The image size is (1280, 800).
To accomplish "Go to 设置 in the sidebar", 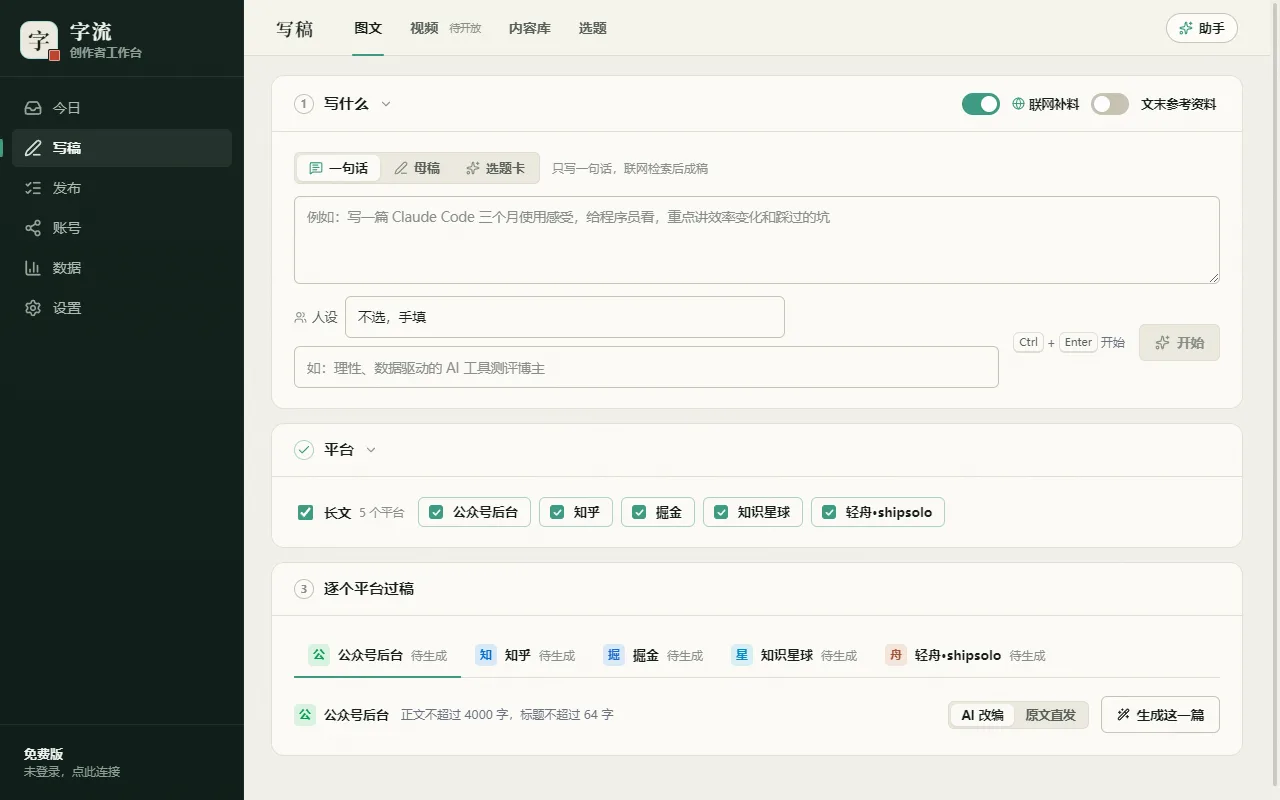I will (122, 308).
